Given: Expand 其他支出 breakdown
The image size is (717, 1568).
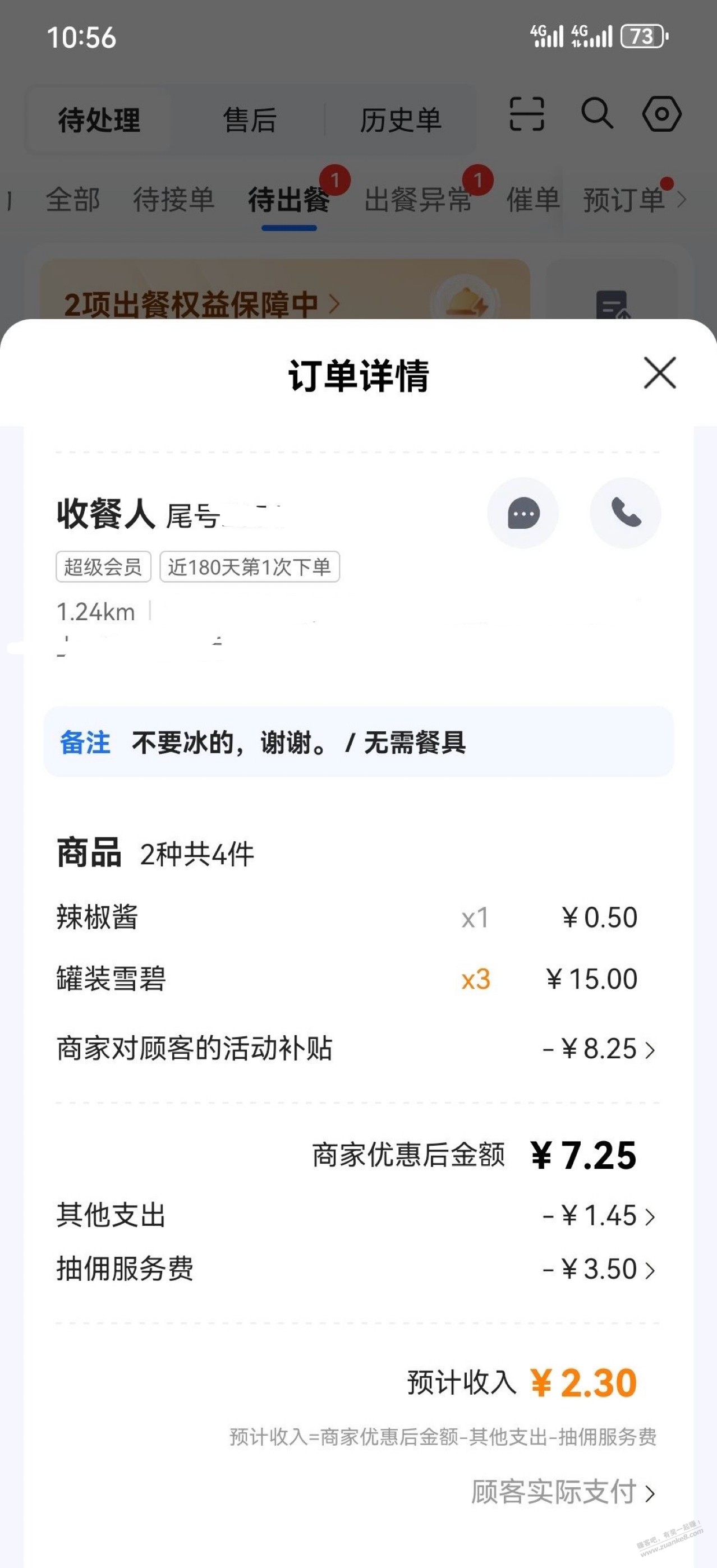Looking at the screenshot, I should click(358, 1216).
